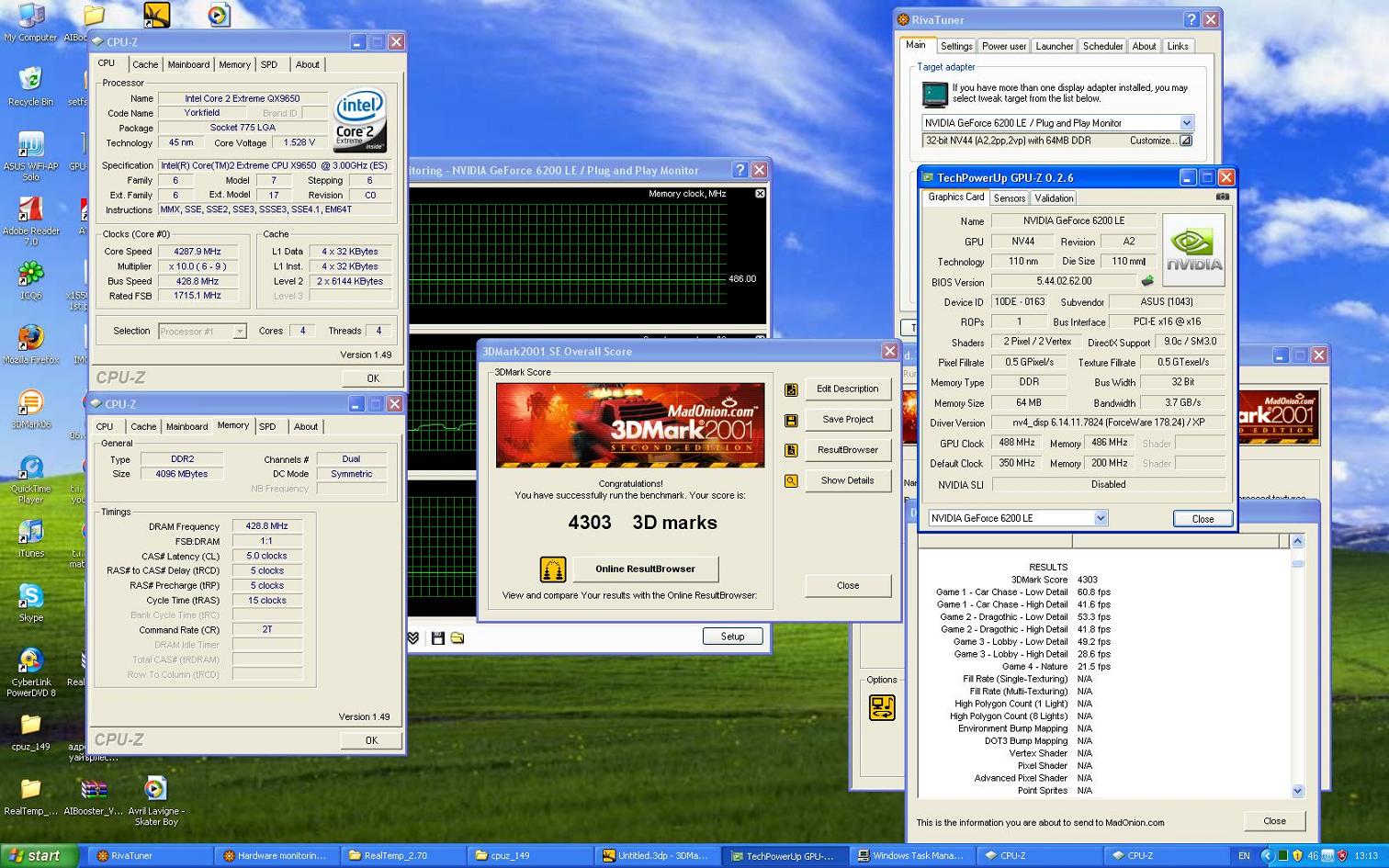Click the GPU-Z screenshot camera icon
The width and height of the screenshot is (1389, 868).
pyautogui.click(x=1223, y=197)
